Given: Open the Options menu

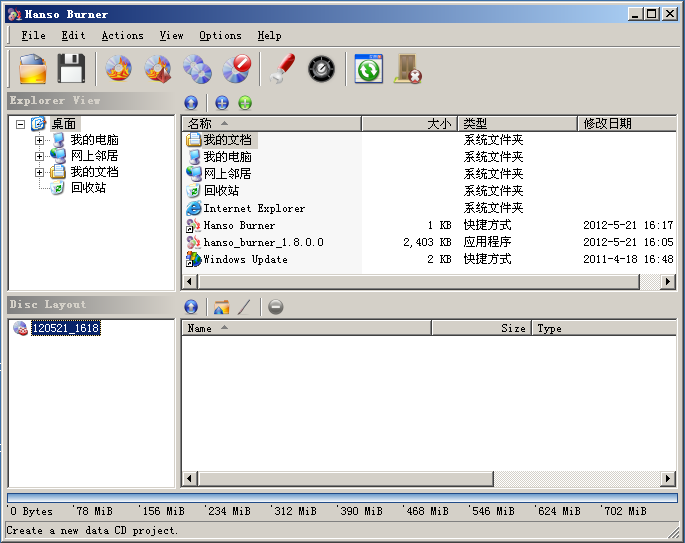Looking at the screenshot, I should (220, 35).
